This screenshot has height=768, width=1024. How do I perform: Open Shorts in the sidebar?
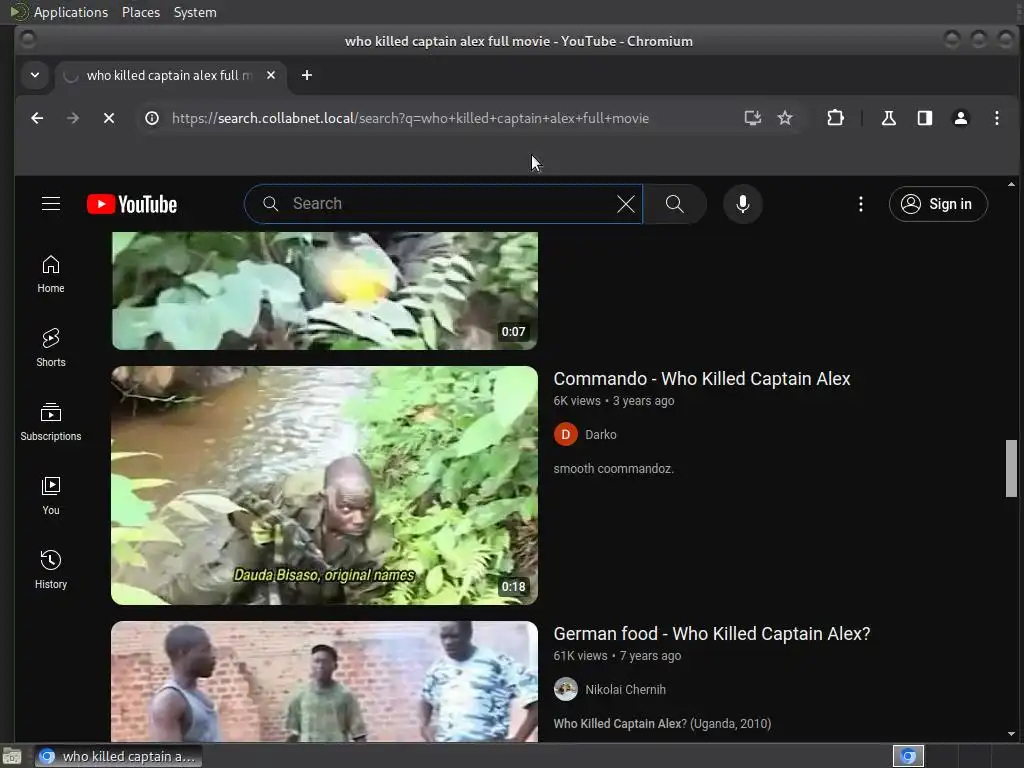(51, 348)
